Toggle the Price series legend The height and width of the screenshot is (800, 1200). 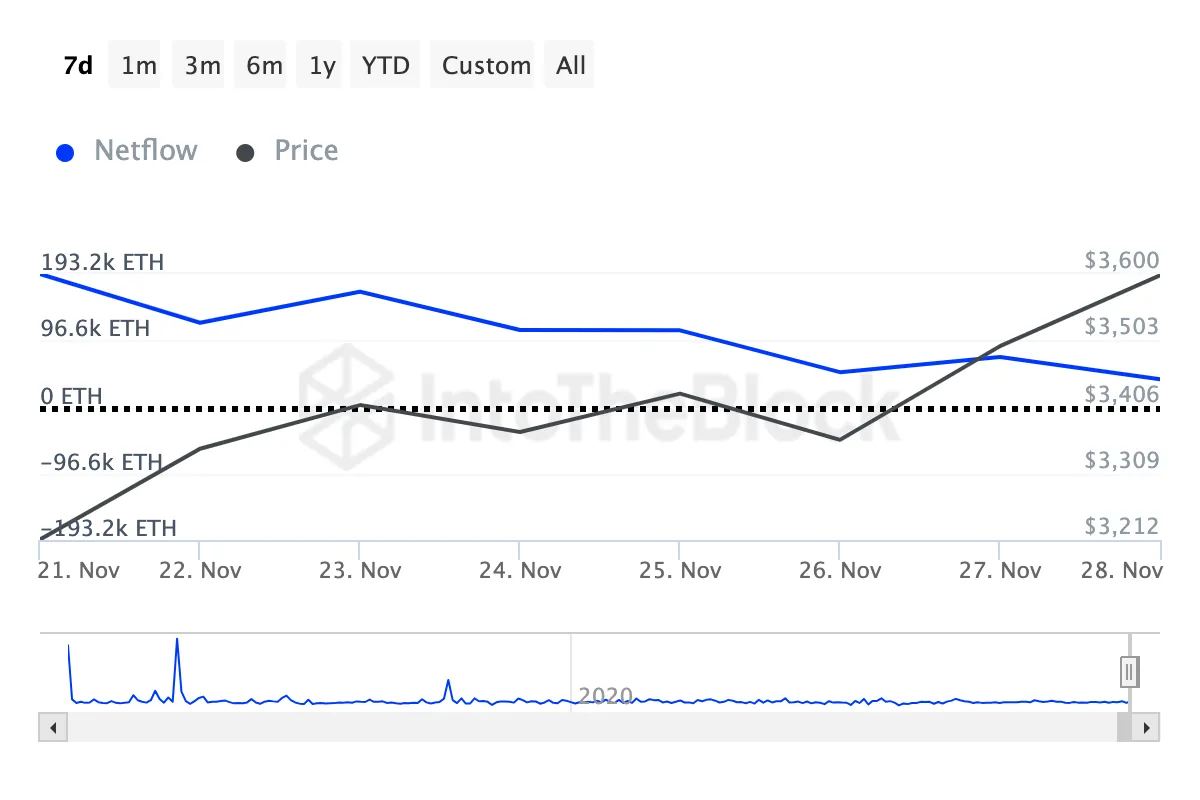coord(306,151)
